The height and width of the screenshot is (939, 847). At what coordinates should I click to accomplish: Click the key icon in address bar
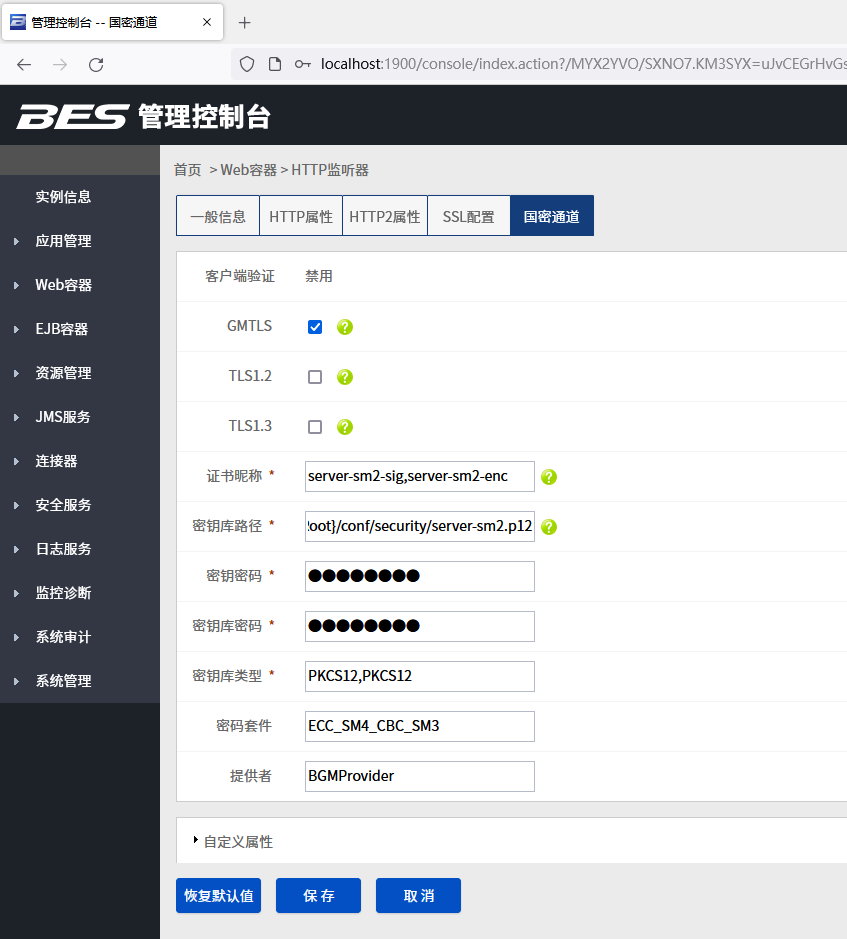point(302,64)
